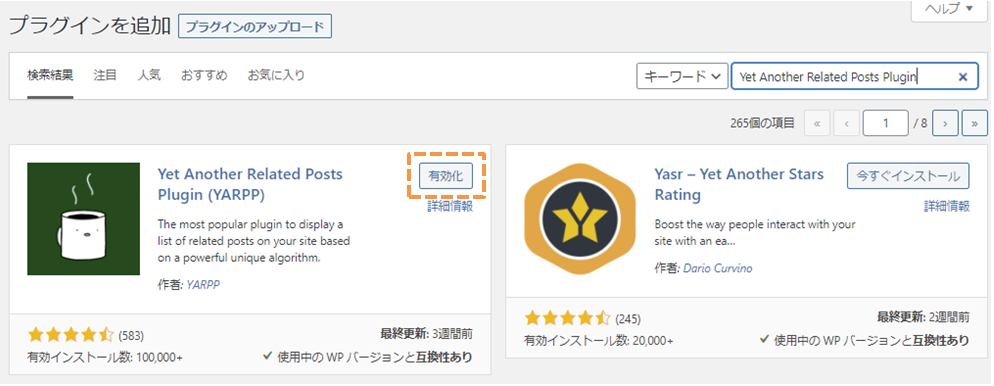
Task: Click the Yasr plugin description text
Action: (x=755, y=233)
